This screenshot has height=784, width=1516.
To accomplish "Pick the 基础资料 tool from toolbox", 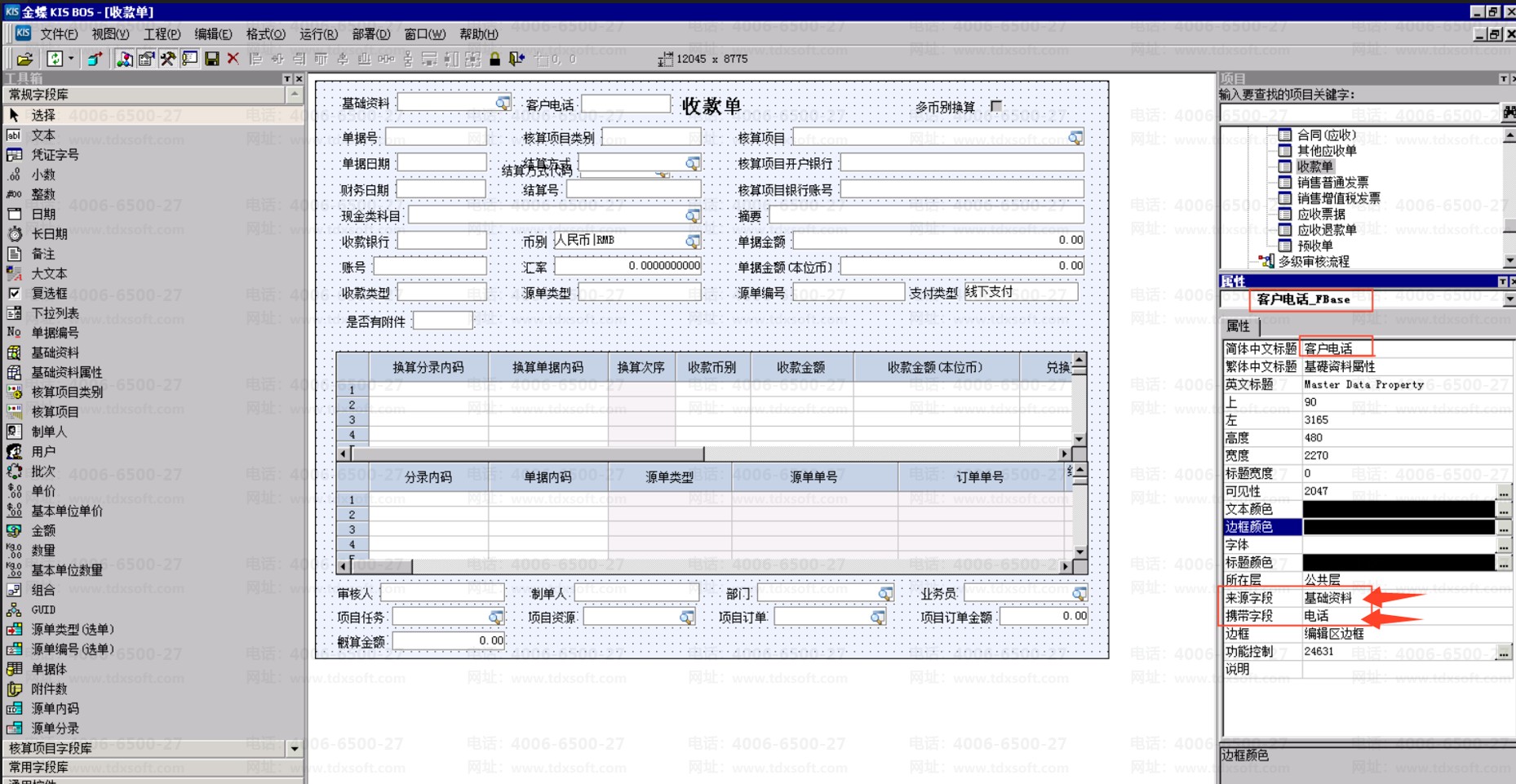I will [x=55, y=352].
